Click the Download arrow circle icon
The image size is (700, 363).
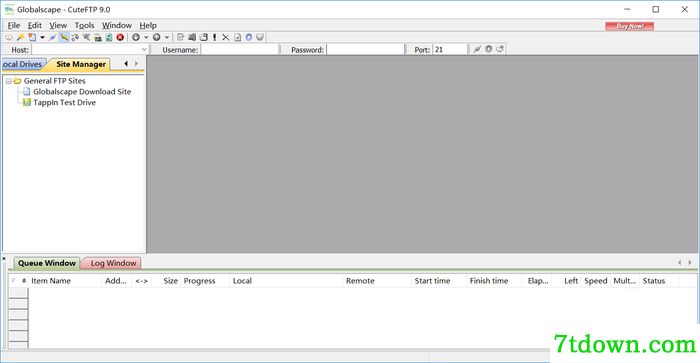tap(136, 38)
